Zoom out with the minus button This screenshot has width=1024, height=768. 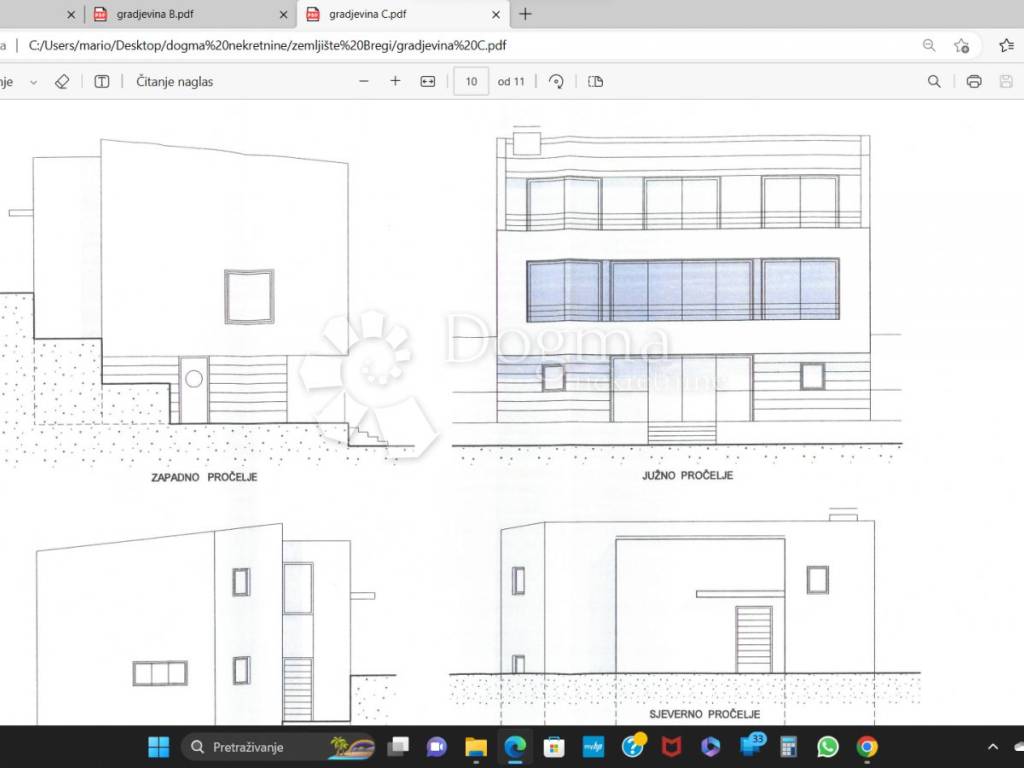pyautogui.click(x=364, y=82)
